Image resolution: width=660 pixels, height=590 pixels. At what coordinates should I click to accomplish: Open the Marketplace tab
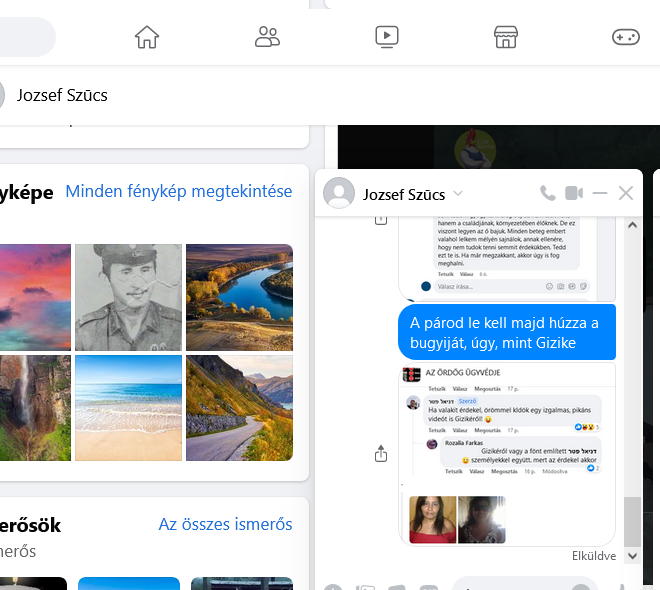506,37
